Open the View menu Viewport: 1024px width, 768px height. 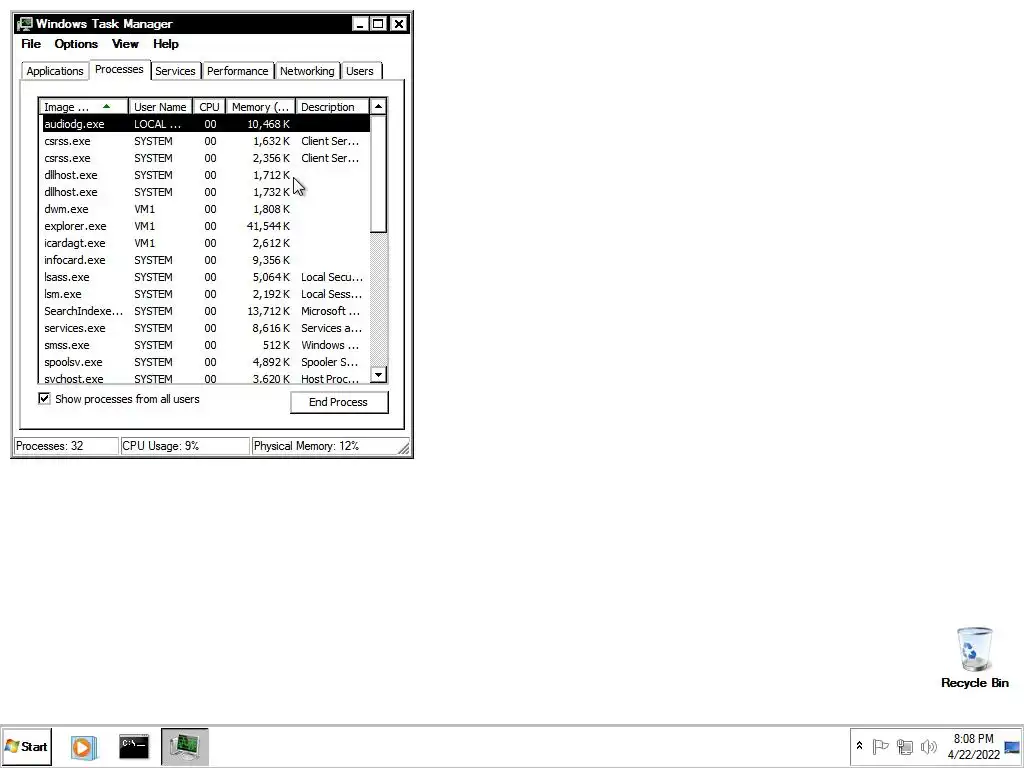tap(125, 44)
